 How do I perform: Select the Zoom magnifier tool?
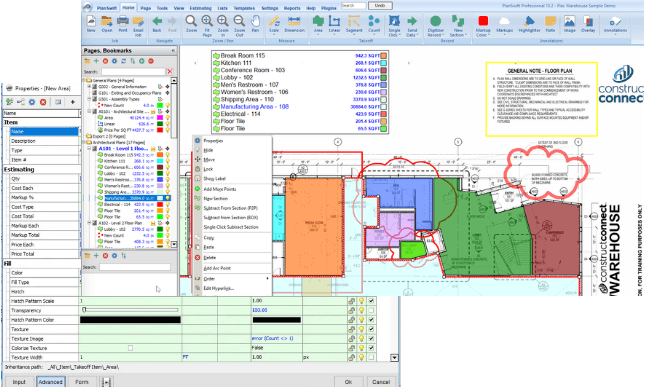point(191,21)
